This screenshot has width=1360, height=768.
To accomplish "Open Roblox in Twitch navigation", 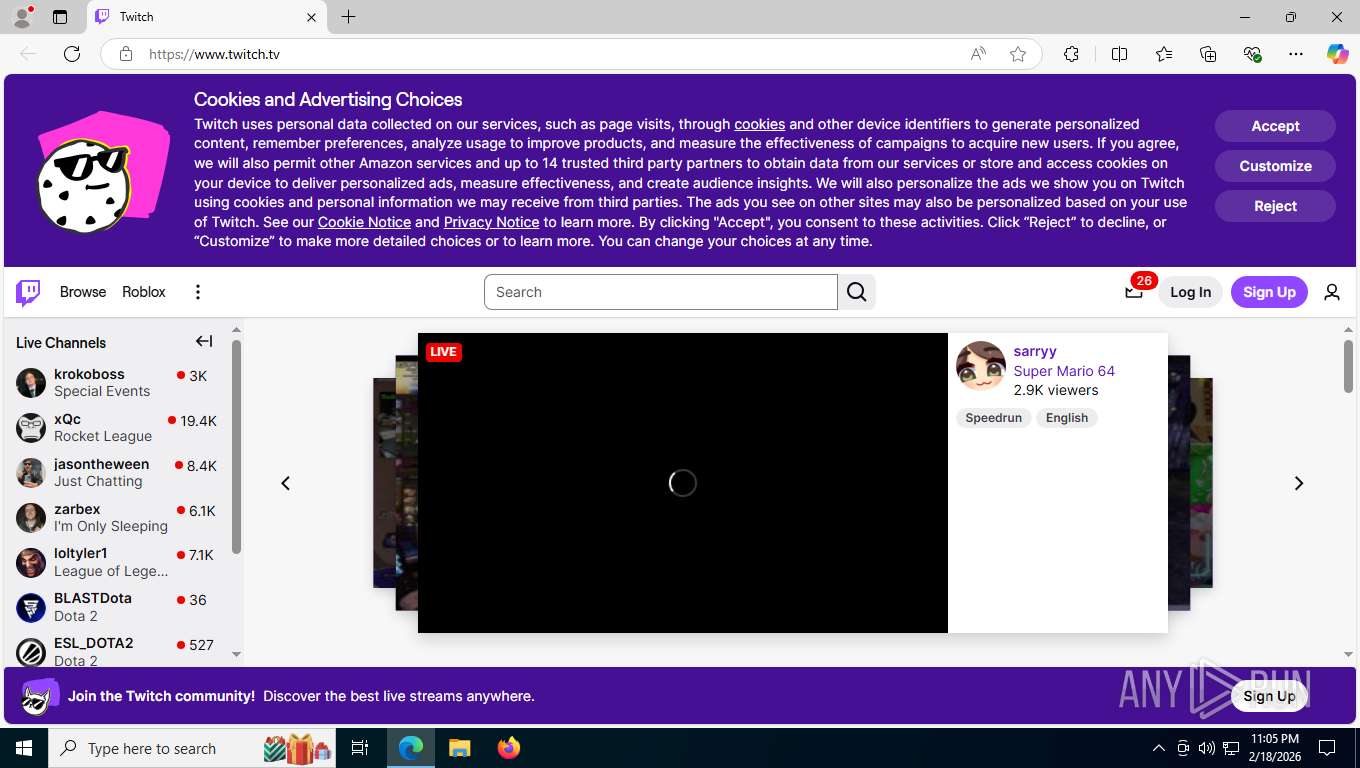I will (x=144, y=292).
